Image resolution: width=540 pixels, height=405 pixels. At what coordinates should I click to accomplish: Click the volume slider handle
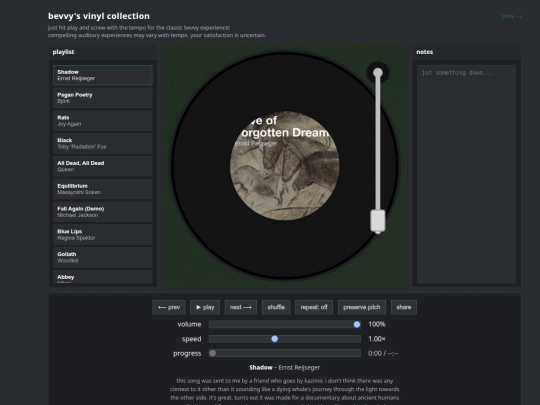click(357, 324)
